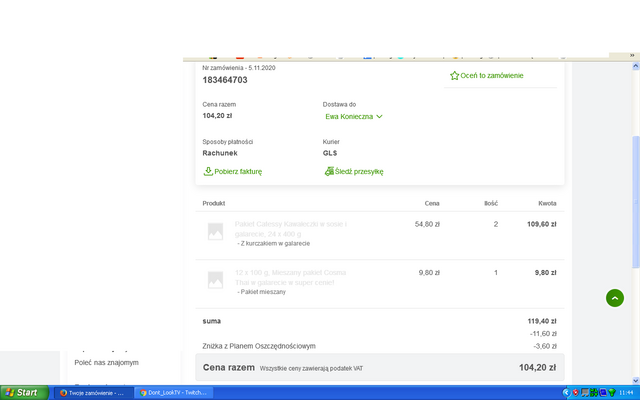The height and width of the screenshot is (400, 640).
Task: Click the Śledź przesyłkę link
Action: pos(359,171)
